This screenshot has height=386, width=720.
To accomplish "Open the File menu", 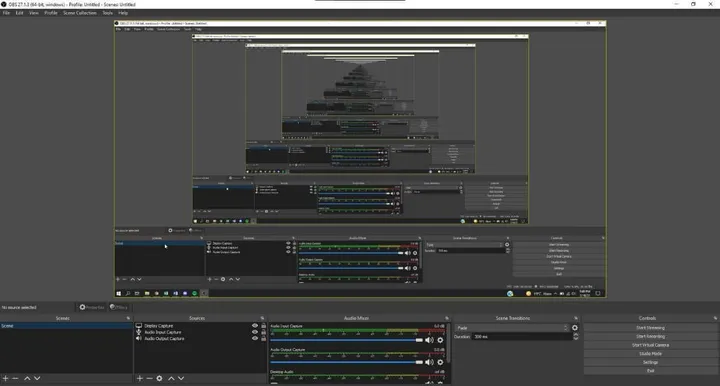I will 6,13.
